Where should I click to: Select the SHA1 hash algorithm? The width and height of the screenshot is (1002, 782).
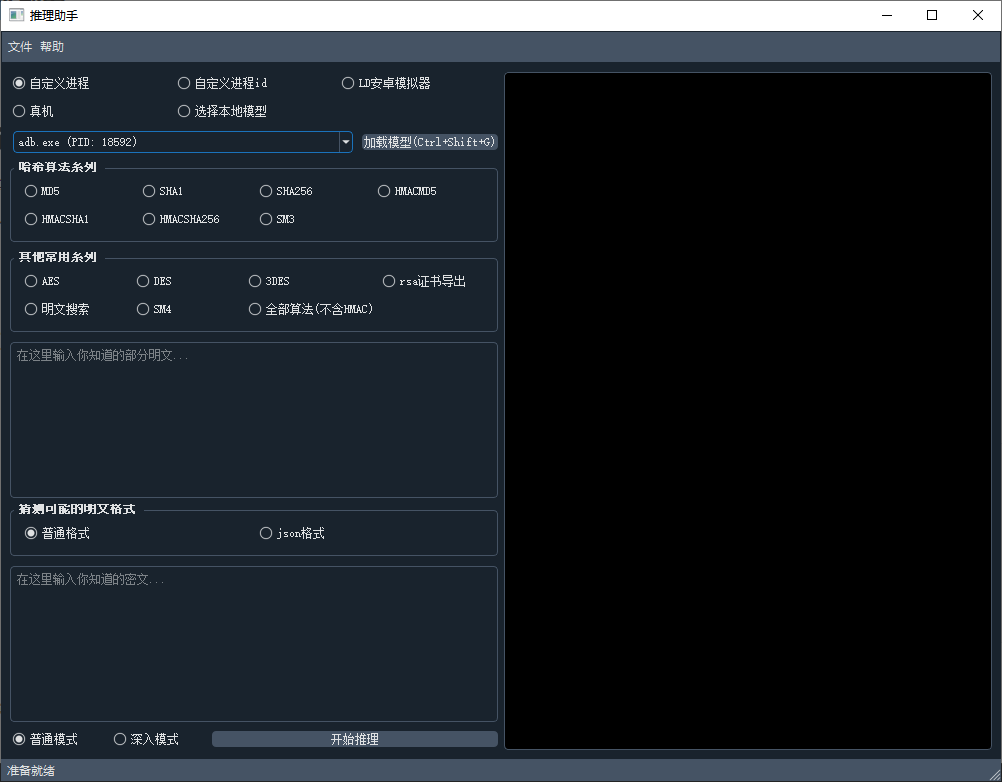(x=163, y=191)
